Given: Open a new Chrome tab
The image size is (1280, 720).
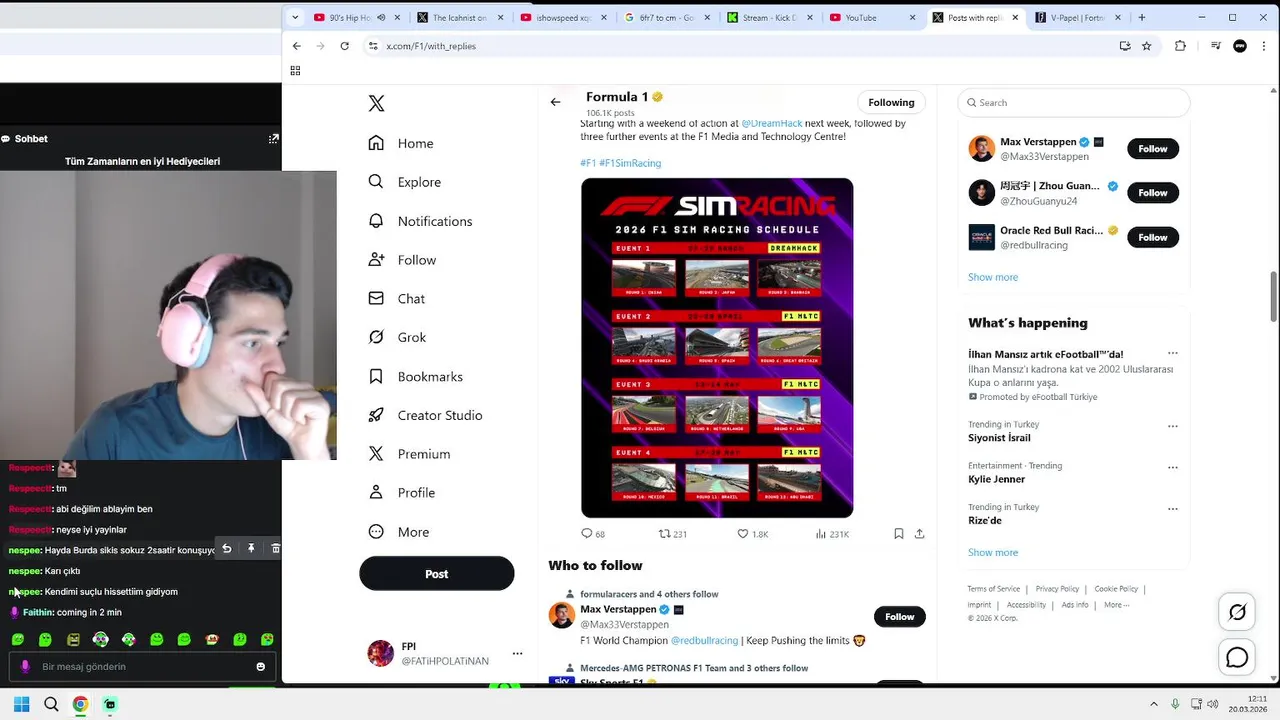Looking at the screenshot, I should point(1141,18).
